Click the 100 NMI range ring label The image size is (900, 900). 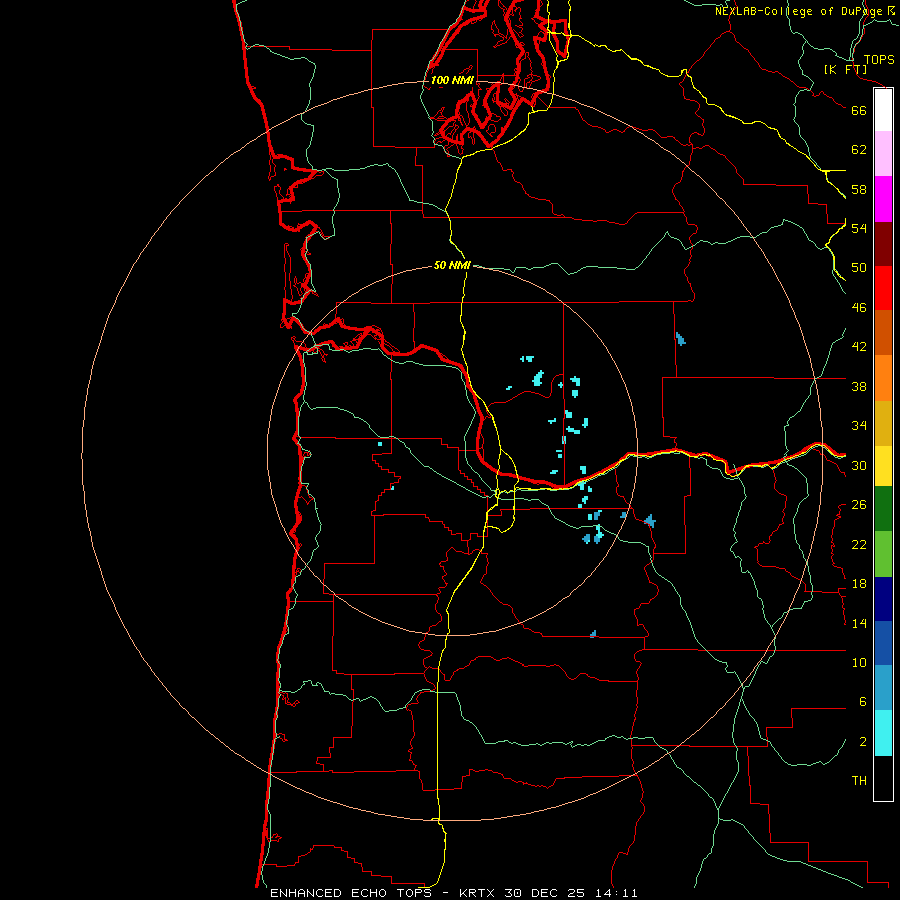point(452,80)
